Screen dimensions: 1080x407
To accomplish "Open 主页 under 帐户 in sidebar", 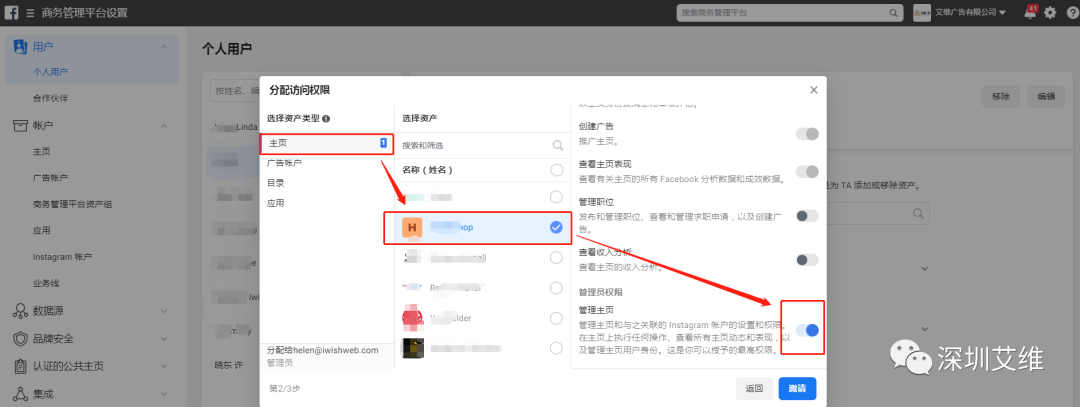I will [41, 152].
